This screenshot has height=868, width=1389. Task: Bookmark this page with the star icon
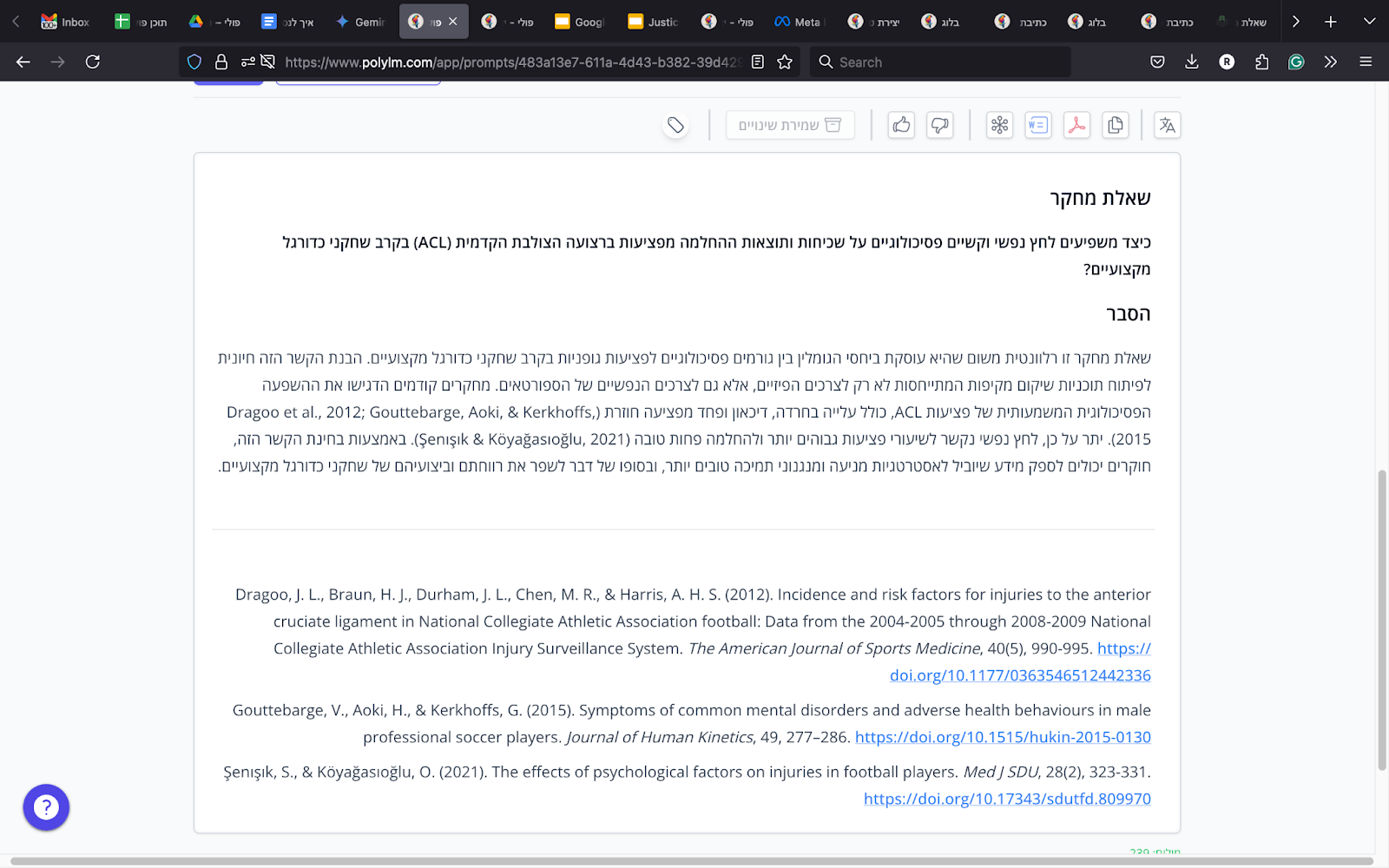coord(785,62)
